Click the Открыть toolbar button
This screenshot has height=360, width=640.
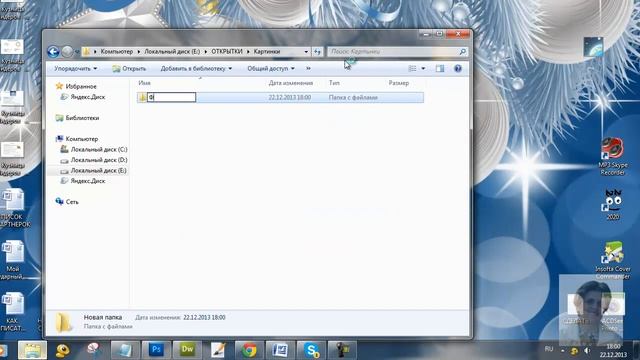[x=129, y=69]
